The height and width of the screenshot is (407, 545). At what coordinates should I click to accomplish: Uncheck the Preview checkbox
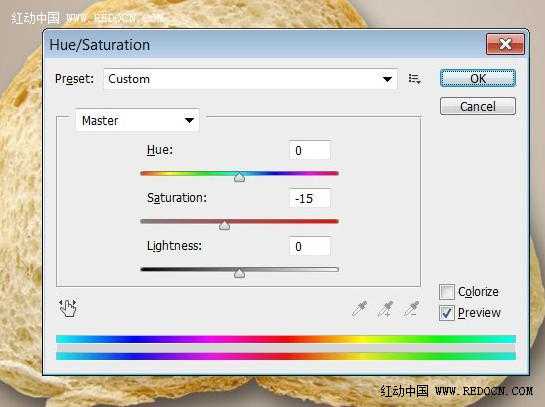click(x=447, y=312)
